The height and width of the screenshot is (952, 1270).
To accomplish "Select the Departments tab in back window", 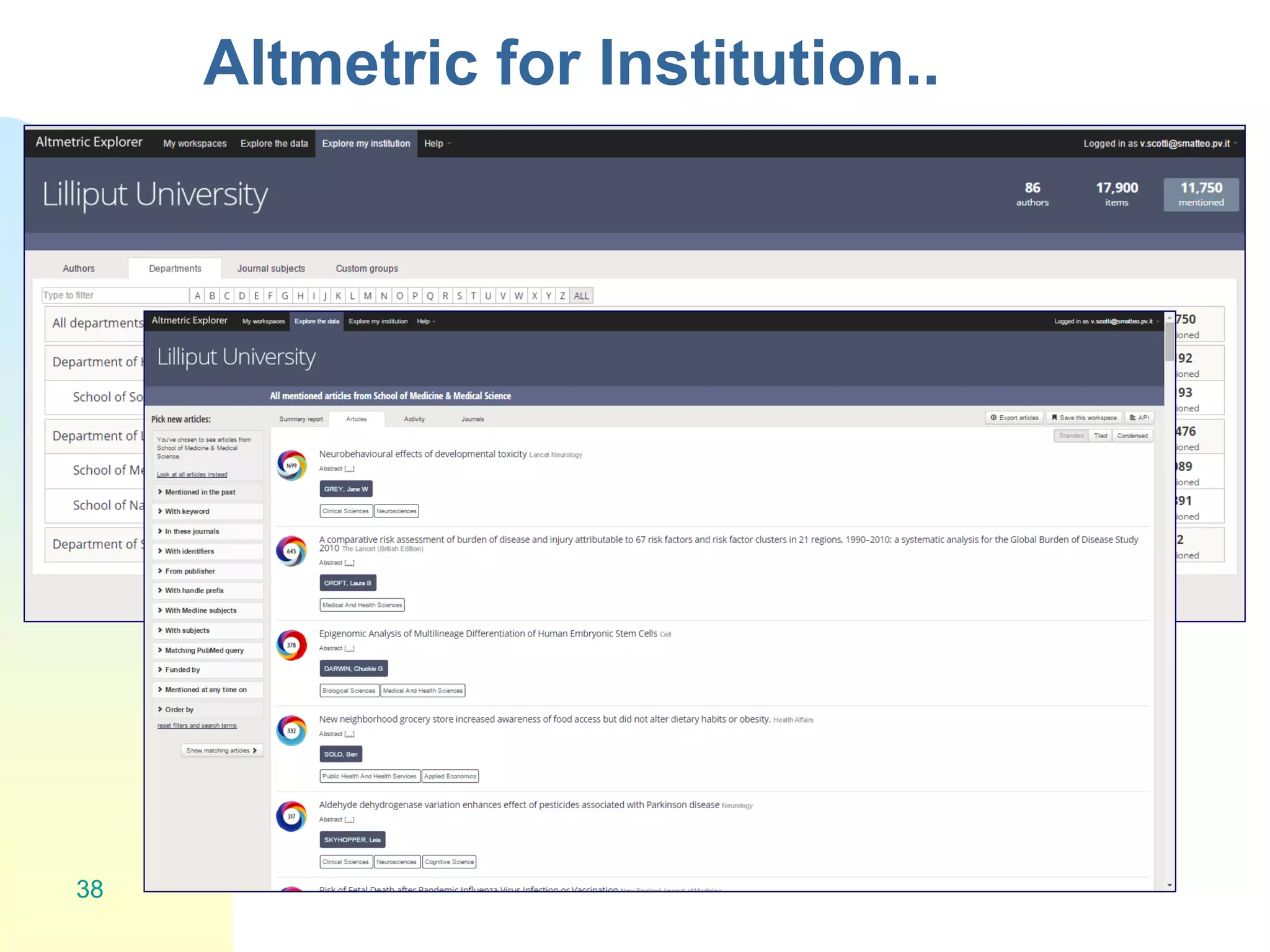I will tap(175, 268).
